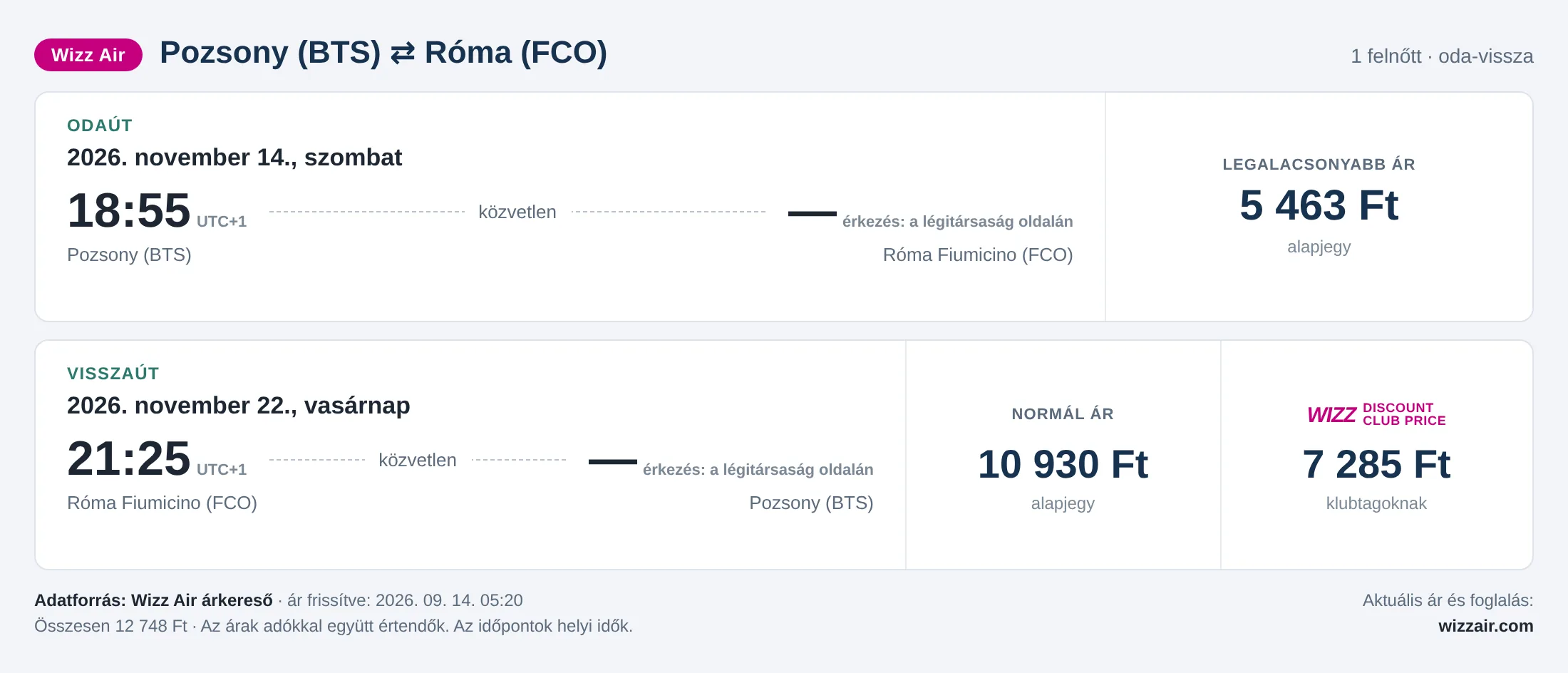Open the wizzair.com link

tap(1485, 626)
